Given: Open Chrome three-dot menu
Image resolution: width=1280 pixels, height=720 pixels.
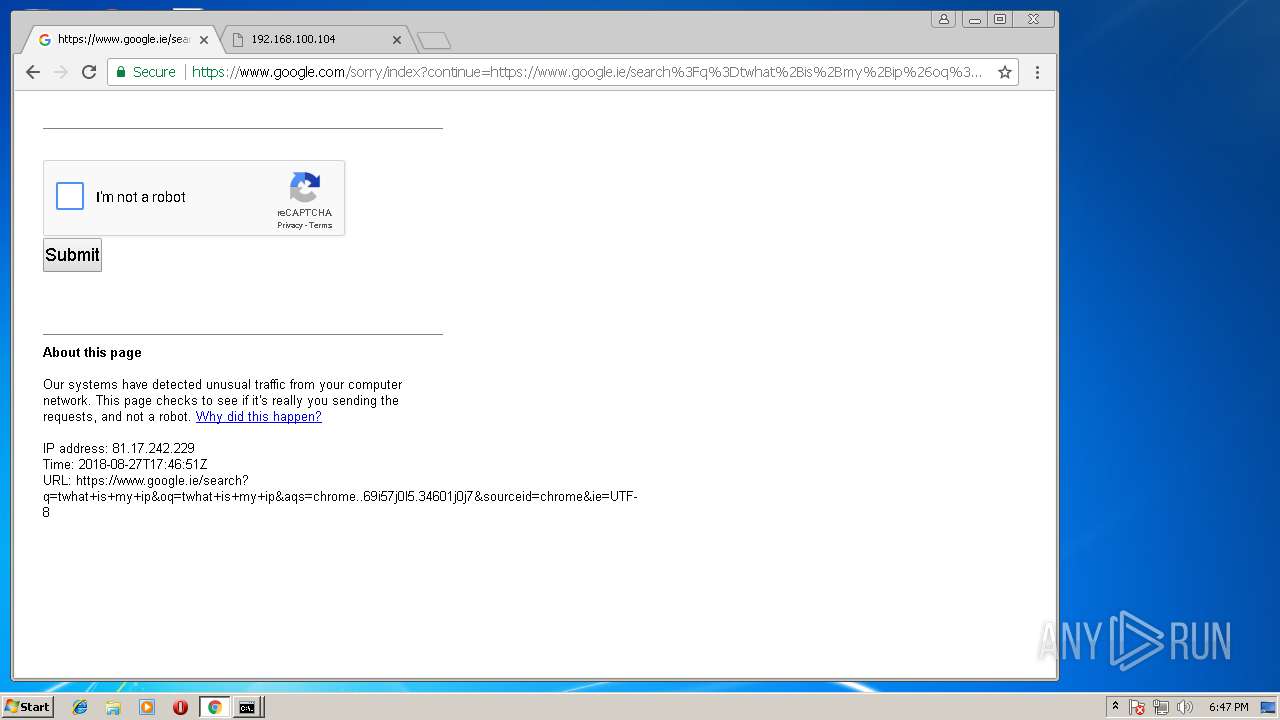Looking at the screenshot, I should click(x=1037, y=72).
